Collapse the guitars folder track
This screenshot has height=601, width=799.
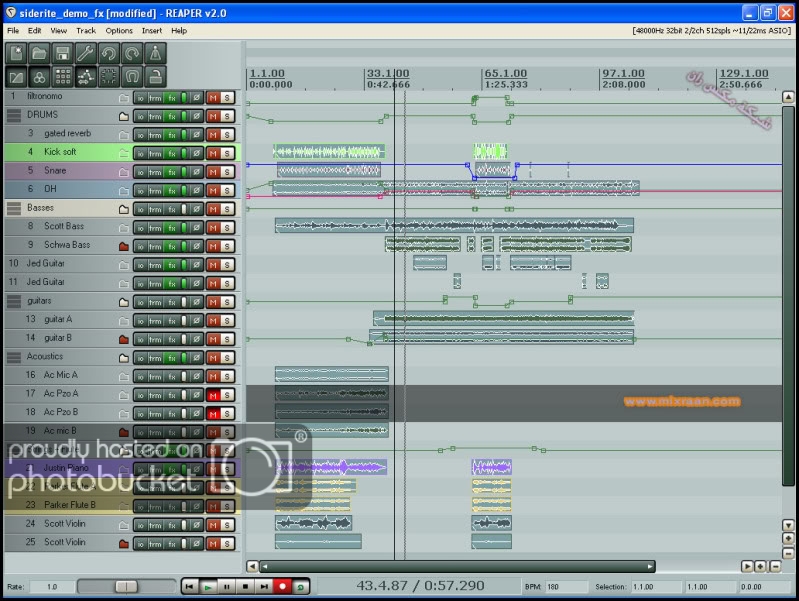14,302
